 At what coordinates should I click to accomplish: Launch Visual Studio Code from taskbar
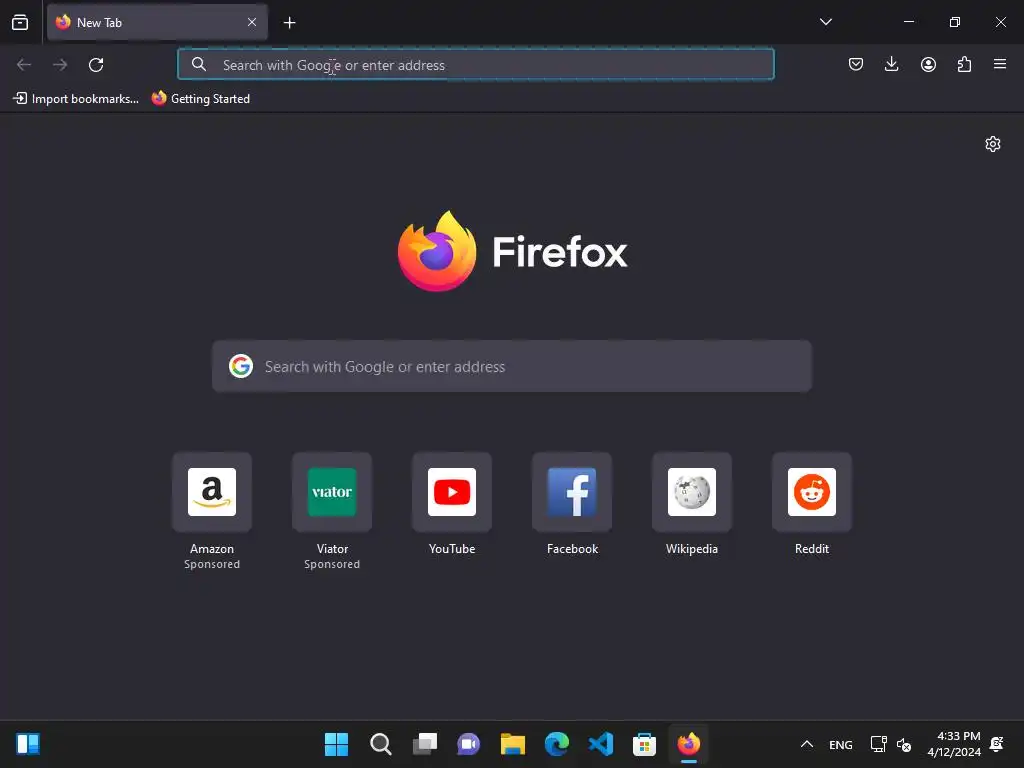[600, 744]
